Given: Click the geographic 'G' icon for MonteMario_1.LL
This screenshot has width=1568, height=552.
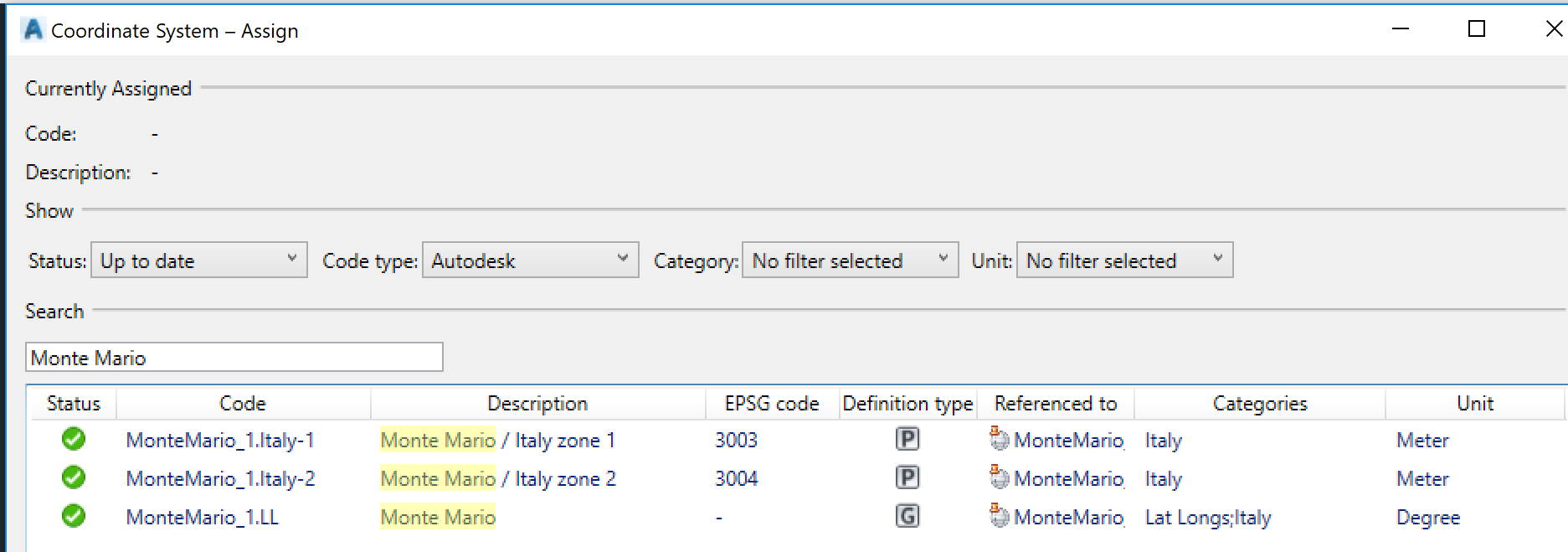Looking at the screenshot, I should pyautogui.click(x=907, y=516).
